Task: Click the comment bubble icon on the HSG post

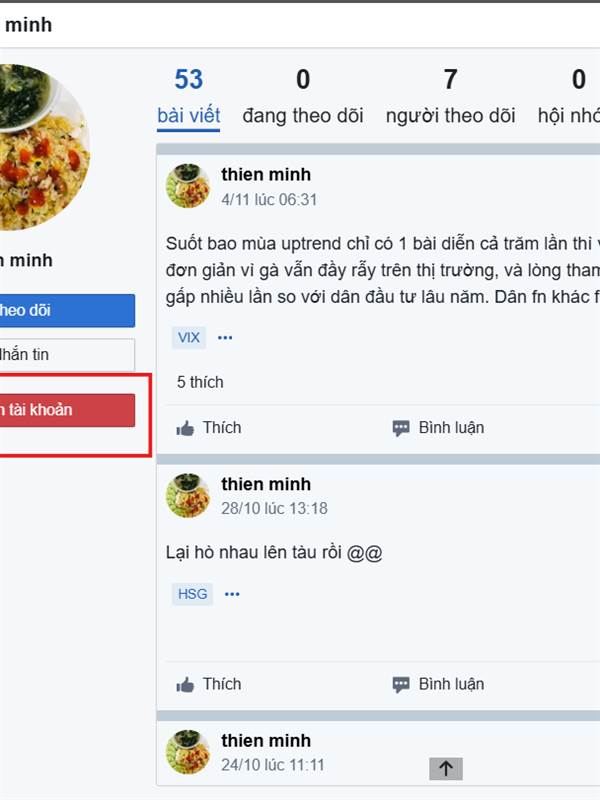Action: point(401,685)
